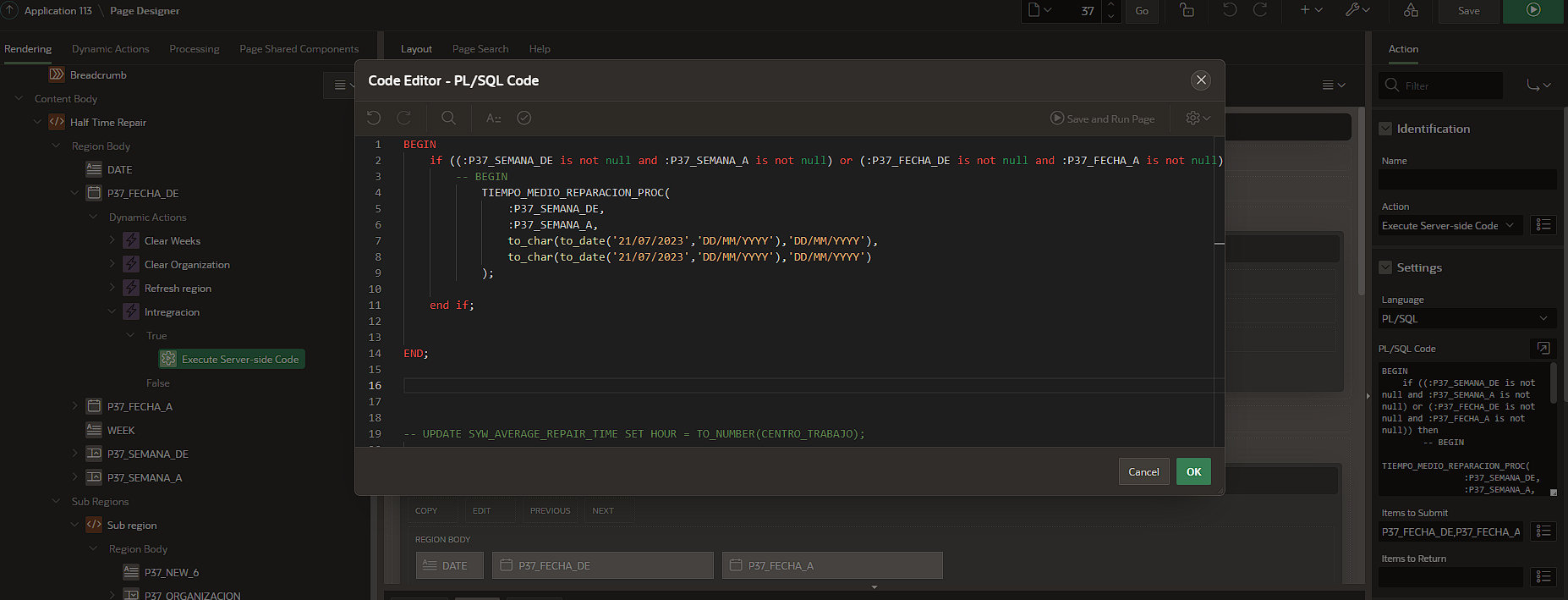1568x600 pixels.
Task: Click Save and Run Page in Code Editor
Action: [x=1103, y=118]
